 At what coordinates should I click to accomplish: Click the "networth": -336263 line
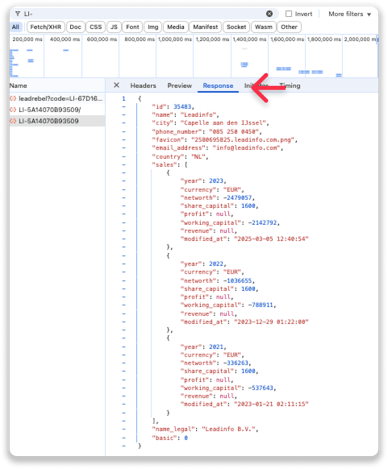pos(216,363)
